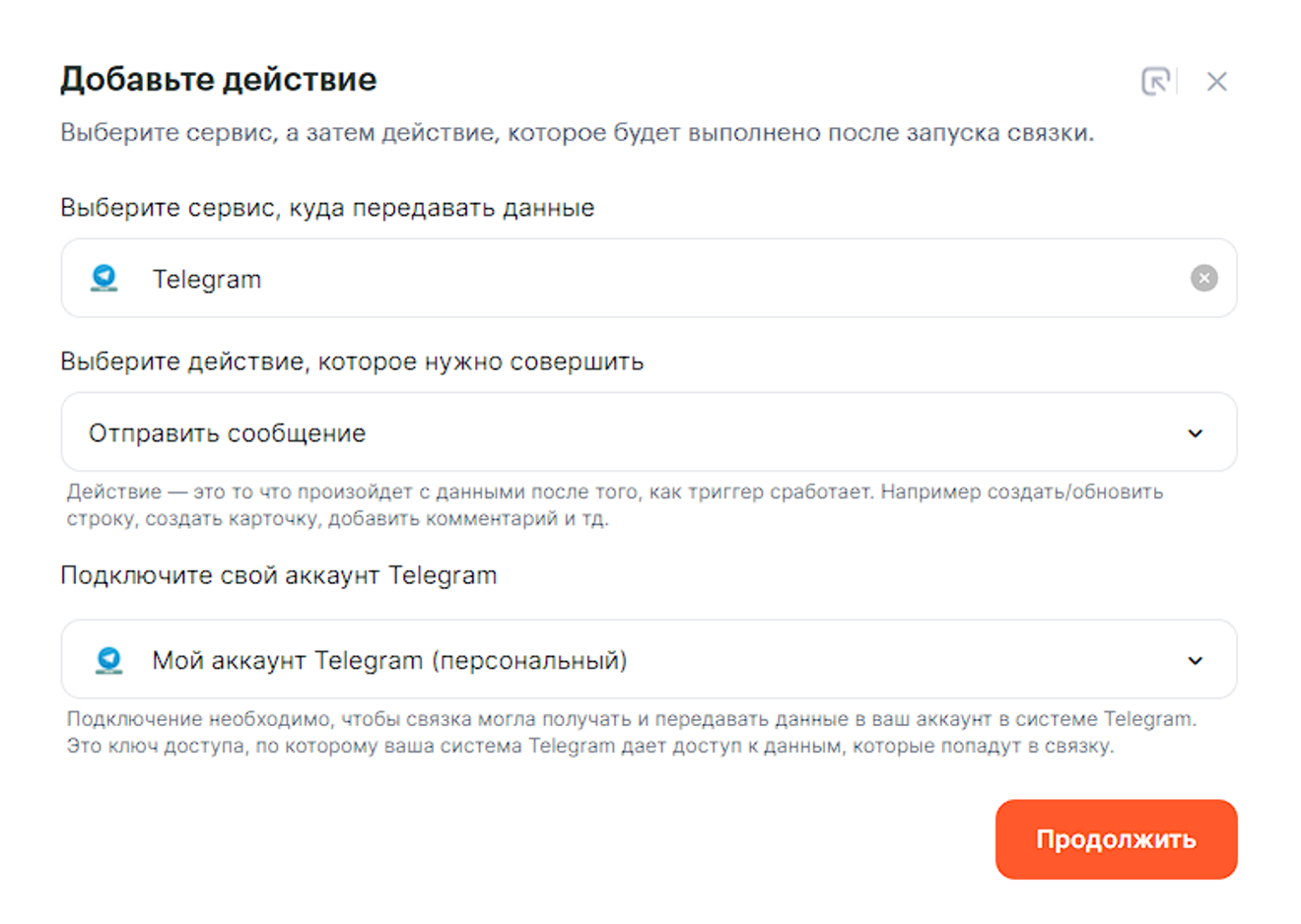Clear the selected Telegram service

1203,279
